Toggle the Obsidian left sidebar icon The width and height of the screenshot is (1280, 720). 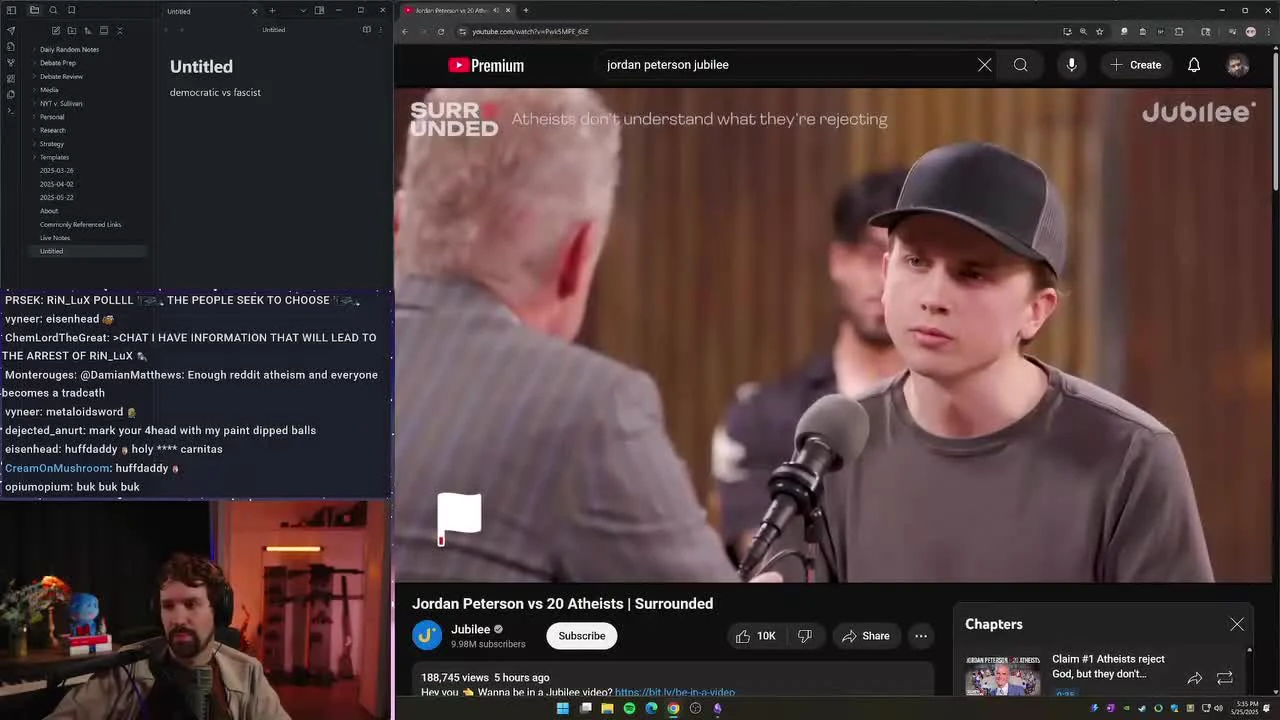(11, 10)
